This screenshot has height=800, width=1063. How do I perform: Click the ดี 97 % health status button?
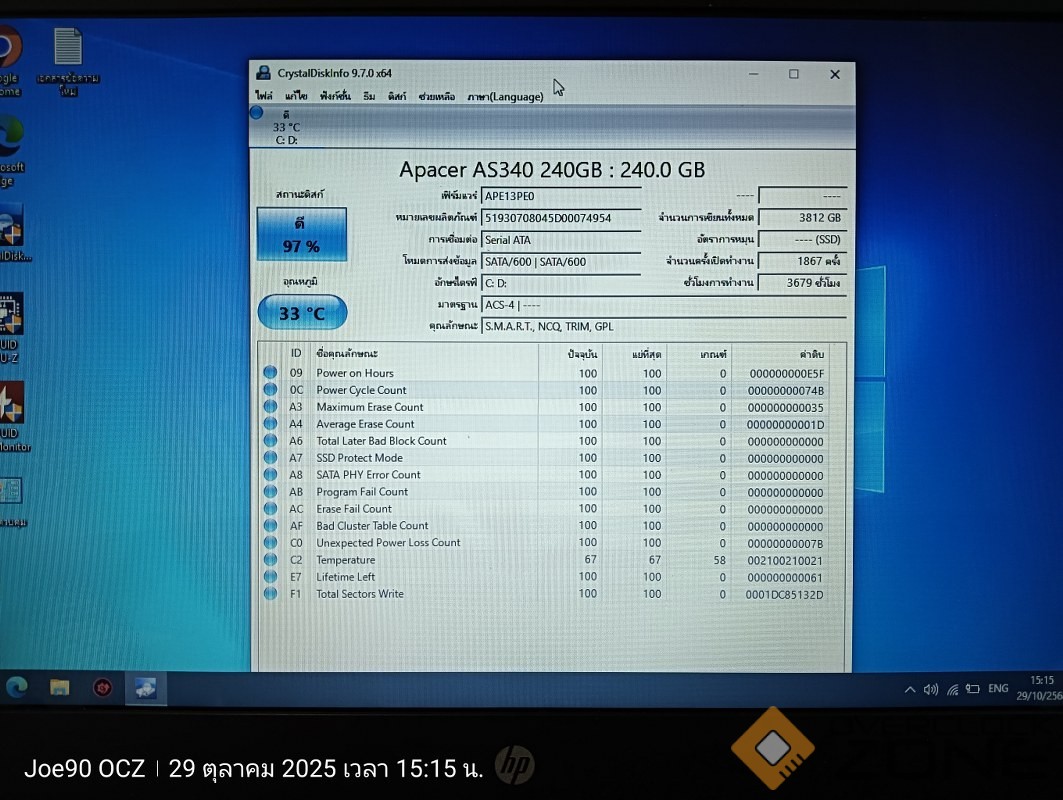302,234
